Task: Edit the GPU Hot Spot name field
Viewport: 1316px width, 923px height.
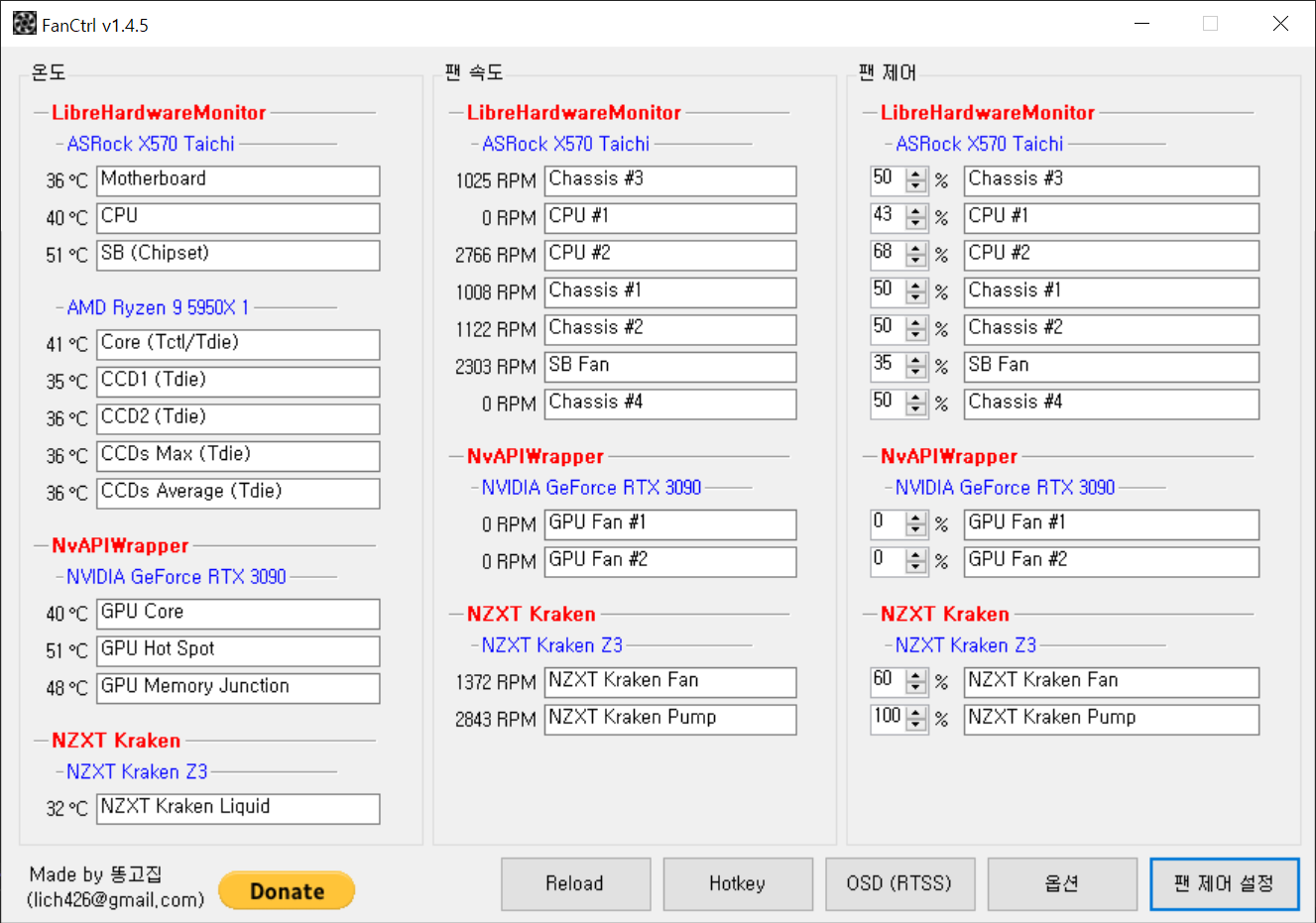Action: tap(238, 650)
